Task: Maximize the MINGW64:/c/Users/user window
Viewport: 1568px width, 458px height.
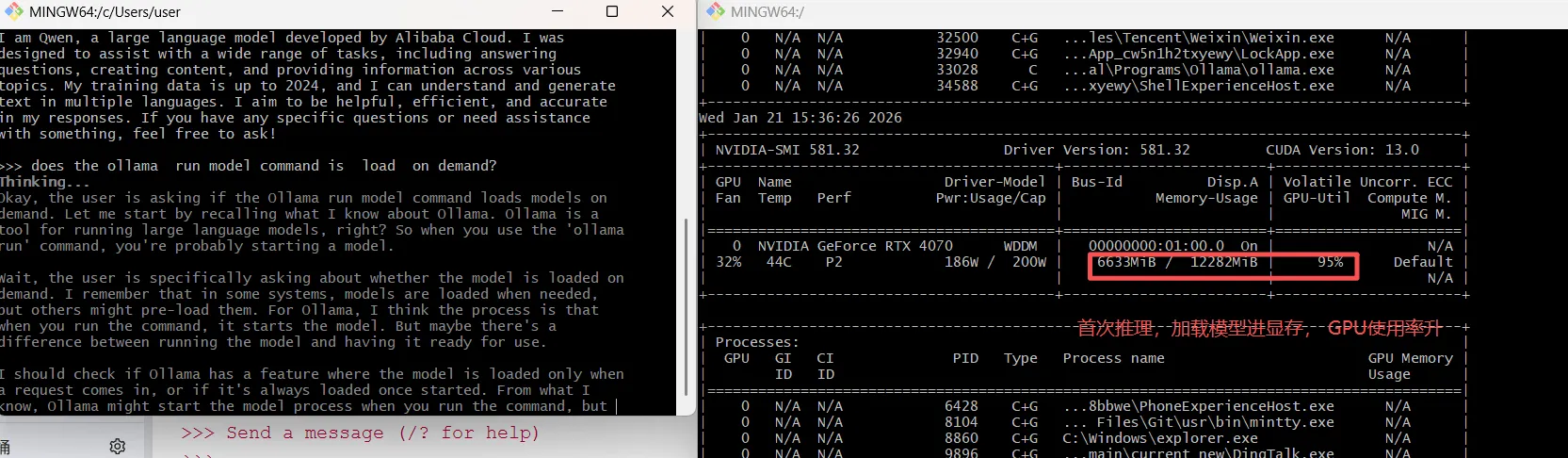Action: (612, 11)
